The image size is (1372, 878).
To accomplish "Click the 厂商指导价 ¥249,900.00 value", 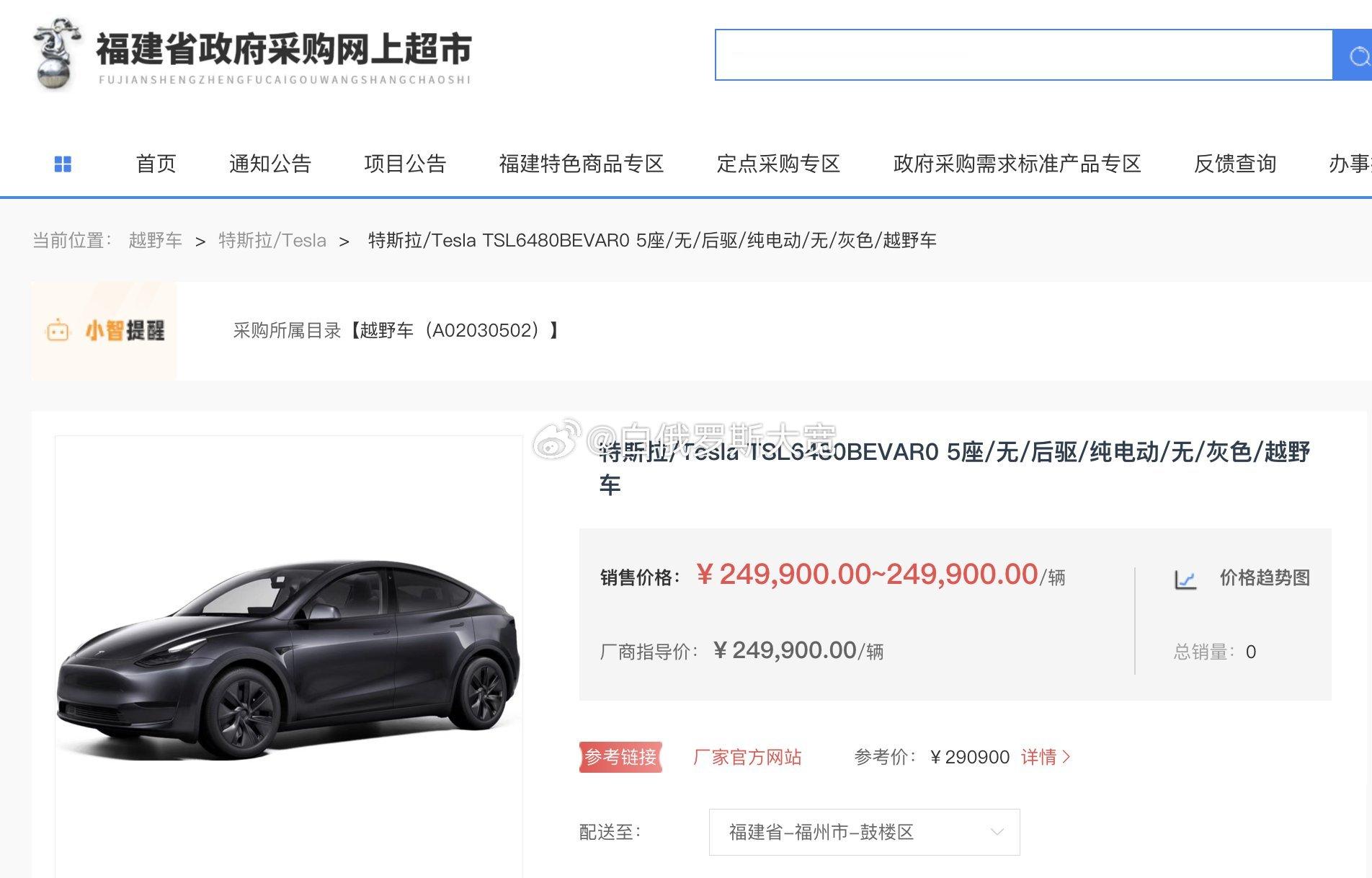I will (785, 650).
